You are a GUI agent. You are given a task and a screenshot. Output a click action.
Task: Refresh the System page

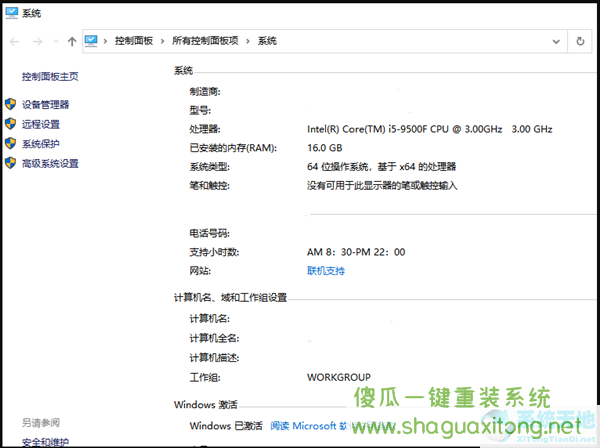tap(580, 41)
